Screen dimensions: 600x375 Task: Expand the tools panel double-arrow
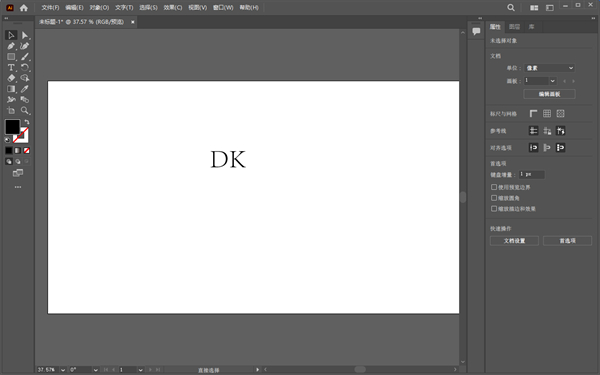tap(6, 18)
